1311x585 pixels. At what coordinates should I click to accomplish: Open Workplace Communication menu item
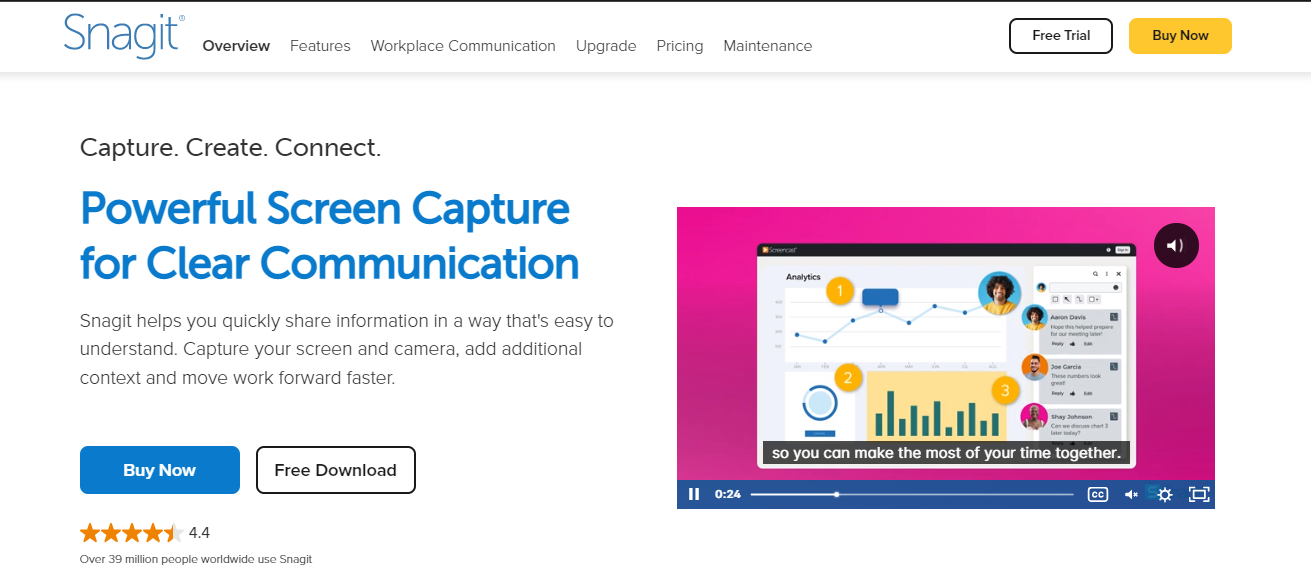(x=463, y=46)
